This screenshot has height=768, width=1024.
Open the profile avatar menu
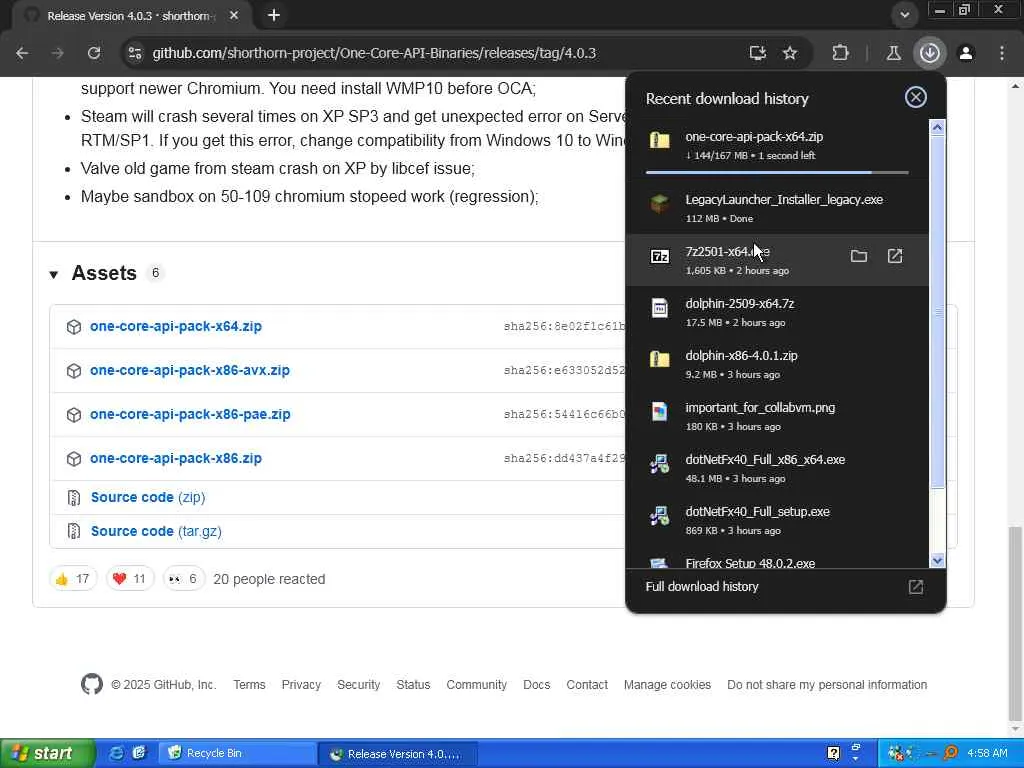tap(966, 53)
